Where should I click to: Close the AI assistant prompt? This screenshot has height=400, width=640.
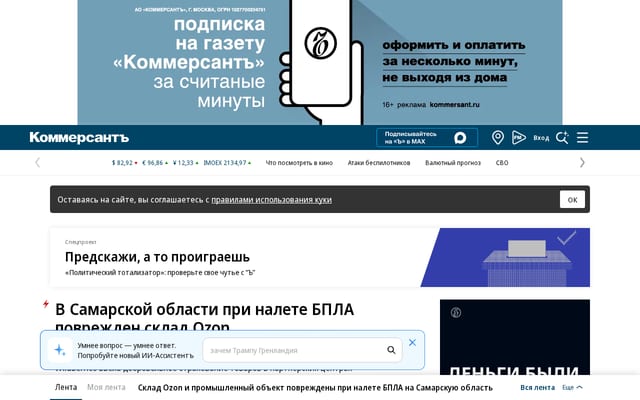tap(412, 343)
